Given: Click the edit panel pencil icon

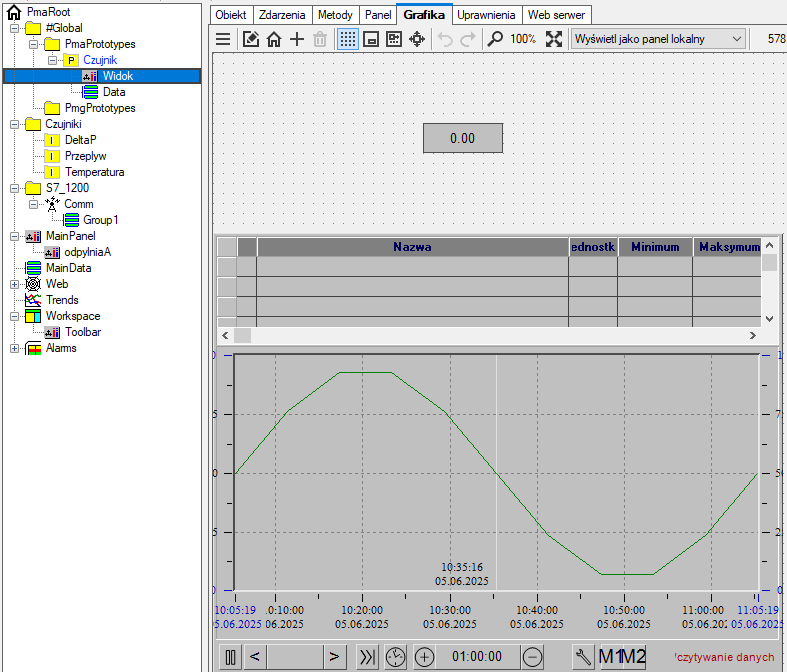Looking at the screenshot, I should point(250,39).
